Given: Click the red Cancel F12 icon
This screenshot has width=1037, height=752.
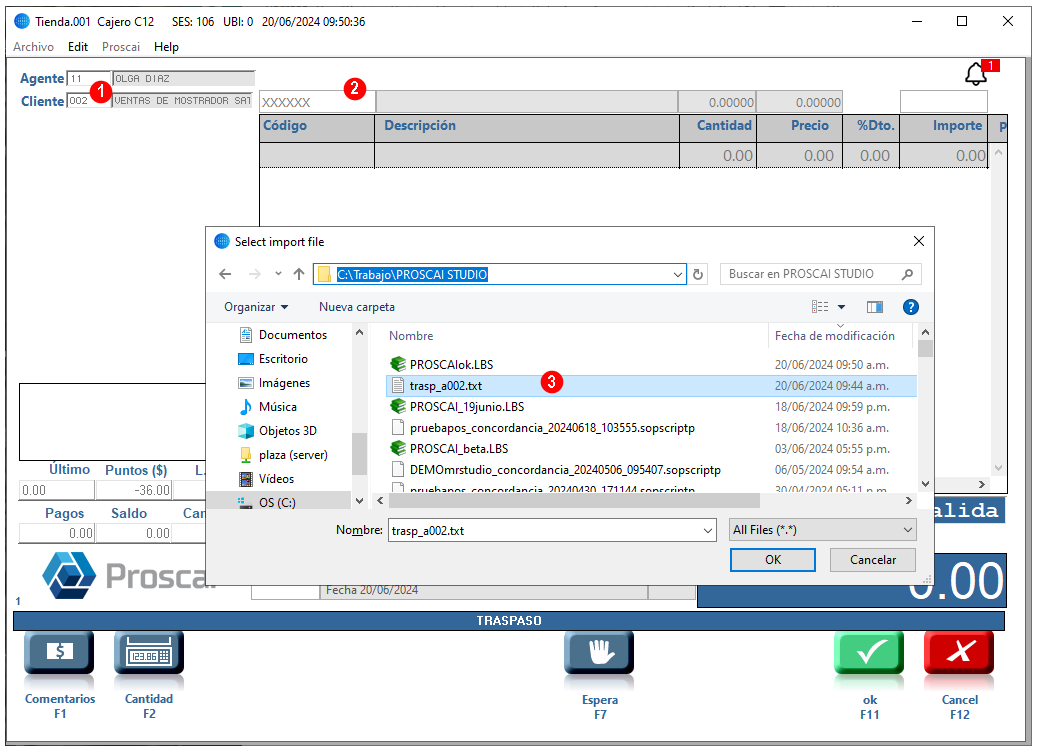Looking at the screenshot, I should (x=959, y=653).
